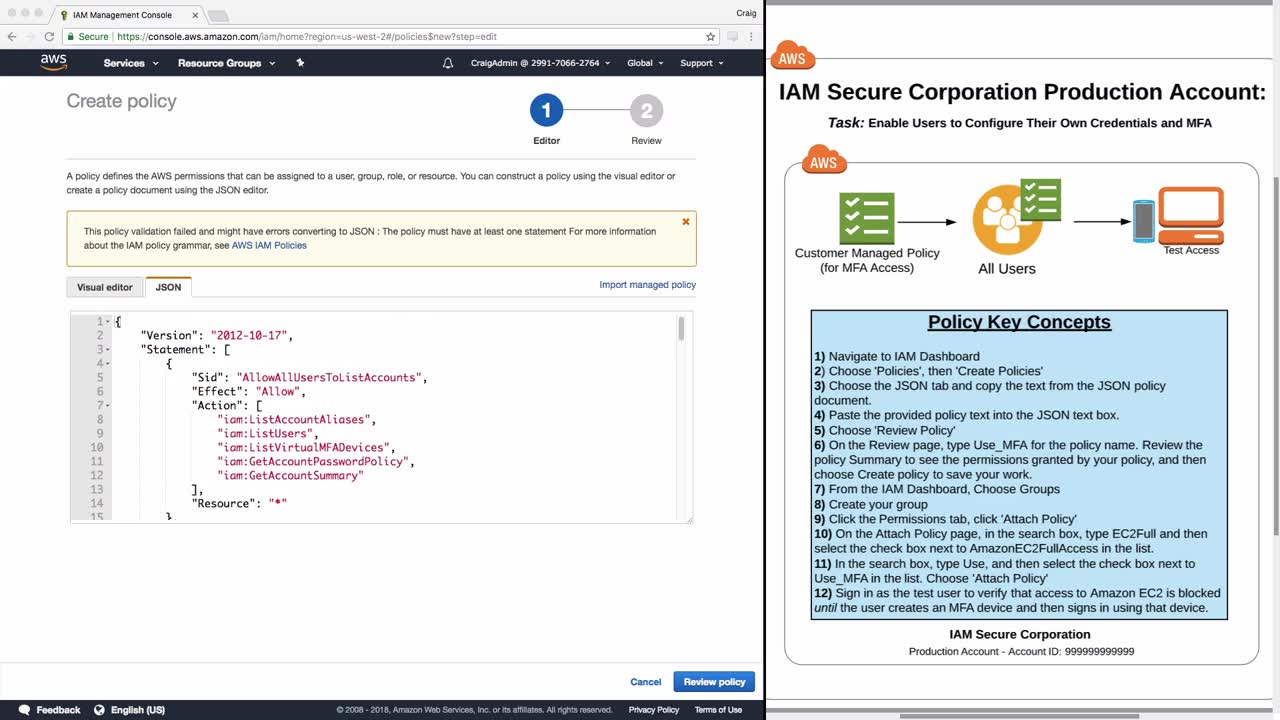Open the Privacy Policy link
This screenshot has height=720, width=1280.
point(654,710)
